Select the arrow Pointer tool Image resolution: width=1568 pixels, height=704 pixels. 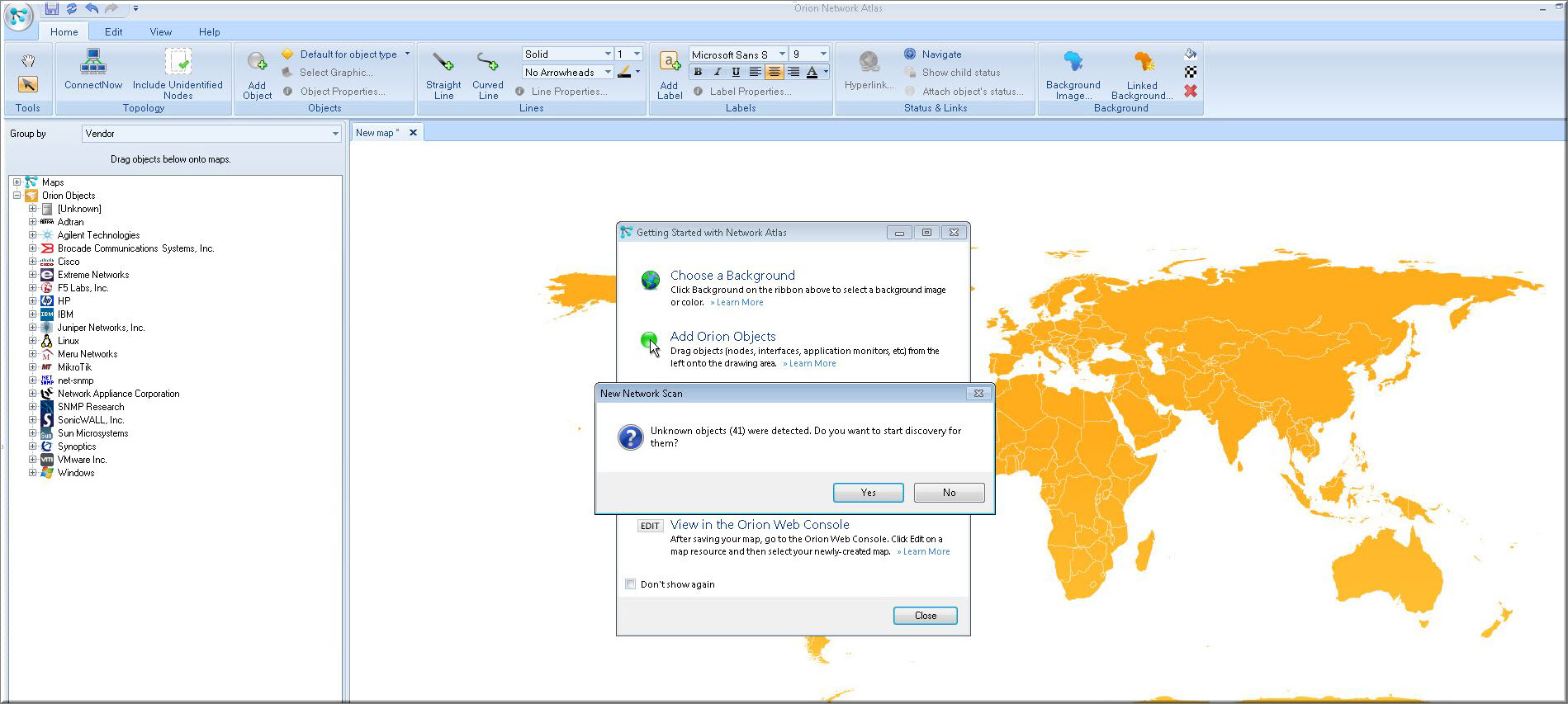[x=28, y=84]
